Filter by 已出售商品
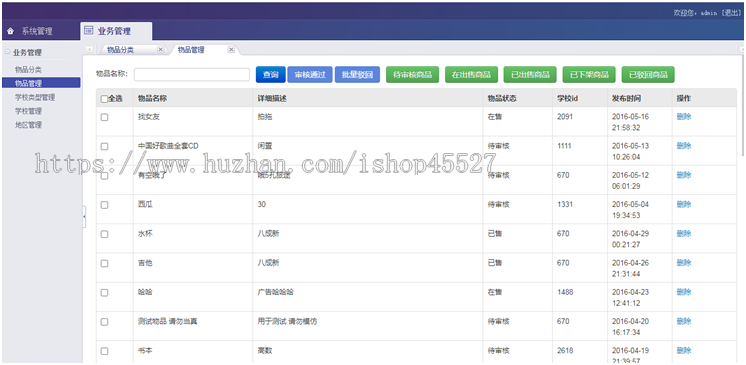Viewport: 746px width, 365px height. 530,75
